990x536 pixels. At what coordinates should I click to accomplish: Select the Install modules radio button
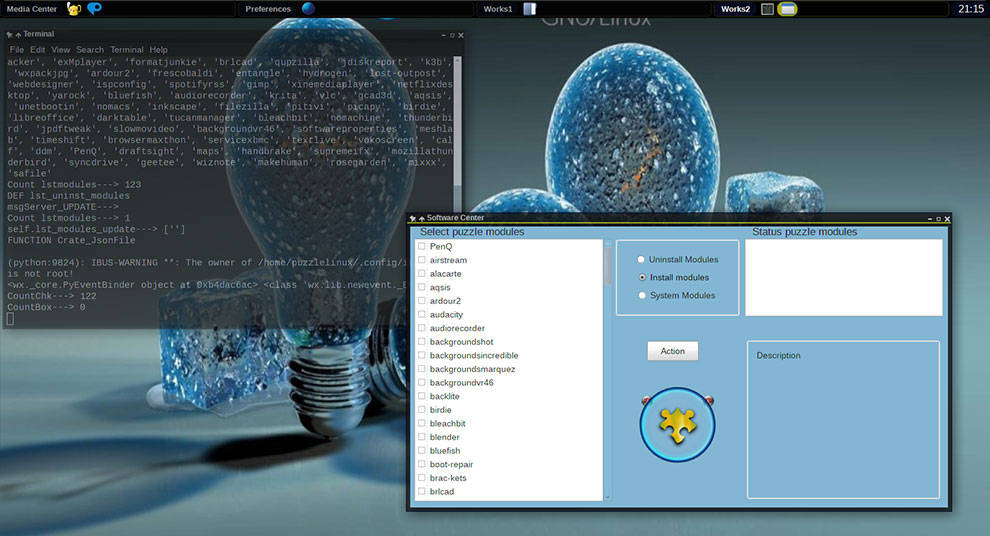point(642,277)
